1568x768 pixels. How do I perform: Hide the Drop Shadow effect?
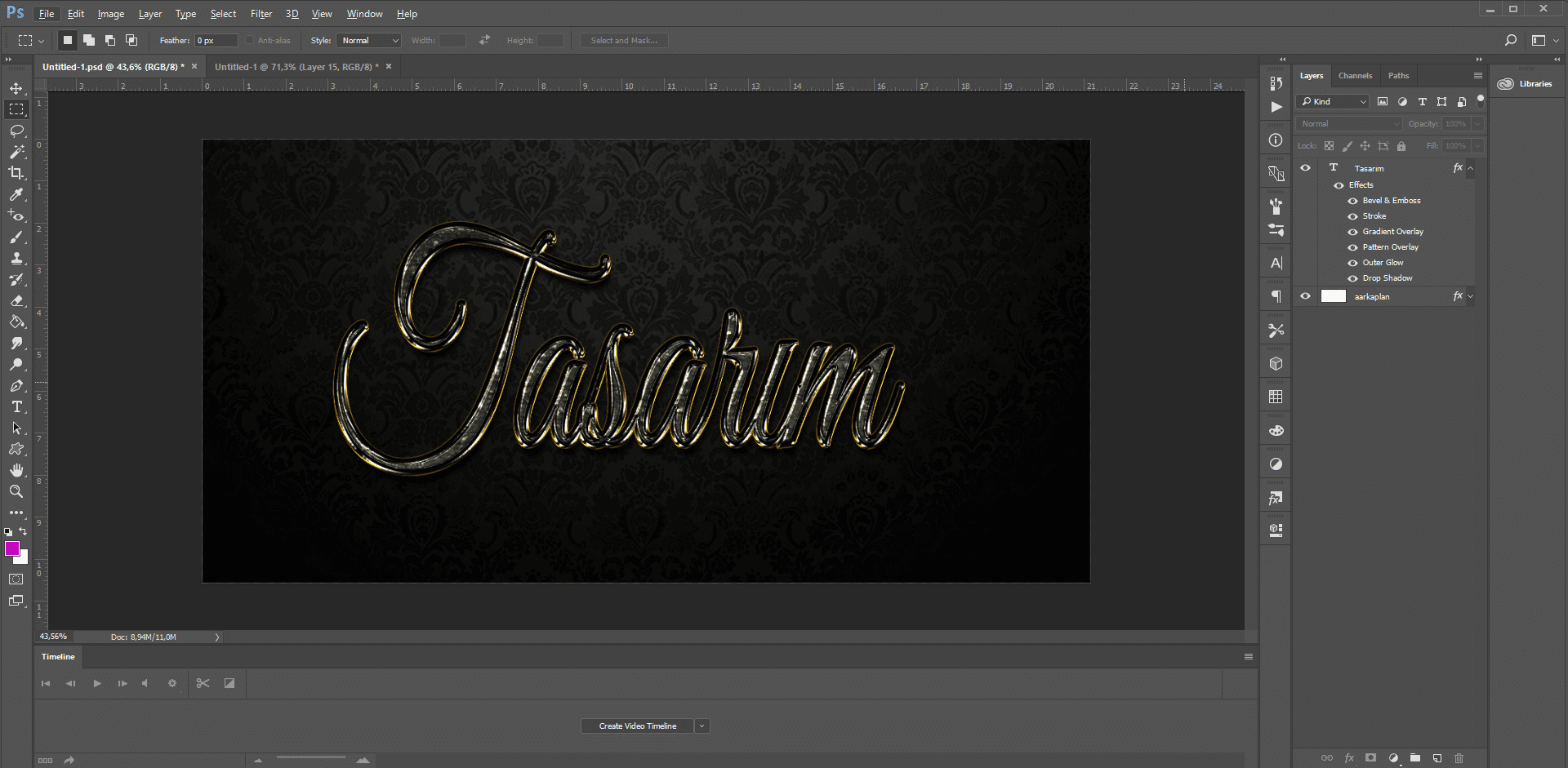pos(1352,278)
